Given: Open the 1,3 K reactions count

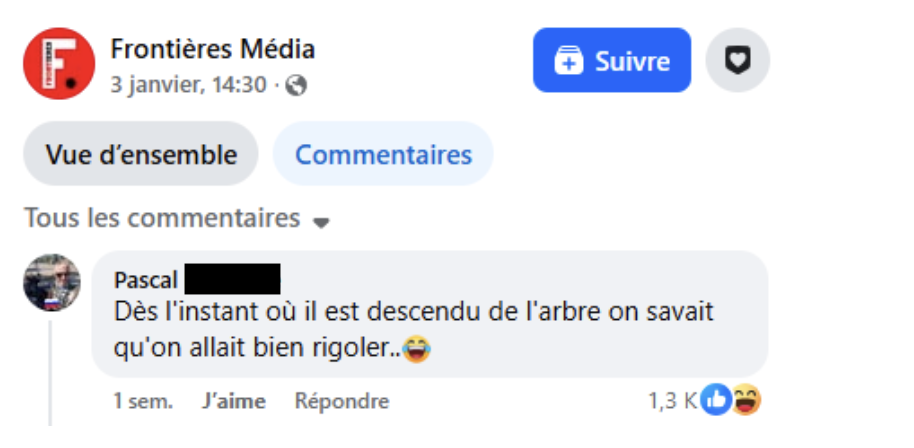Looking at the screenshot, I should (x=672, y=401).
